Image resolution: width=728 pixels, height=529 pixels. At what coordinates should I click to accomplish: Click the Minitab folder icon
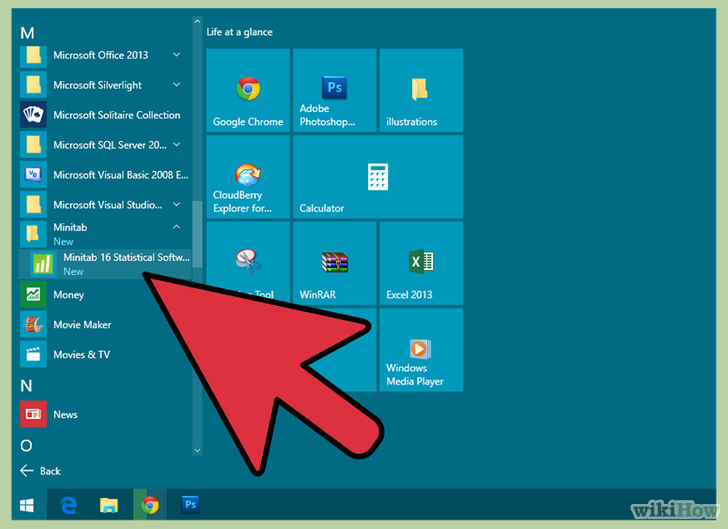tap(33, 234)
